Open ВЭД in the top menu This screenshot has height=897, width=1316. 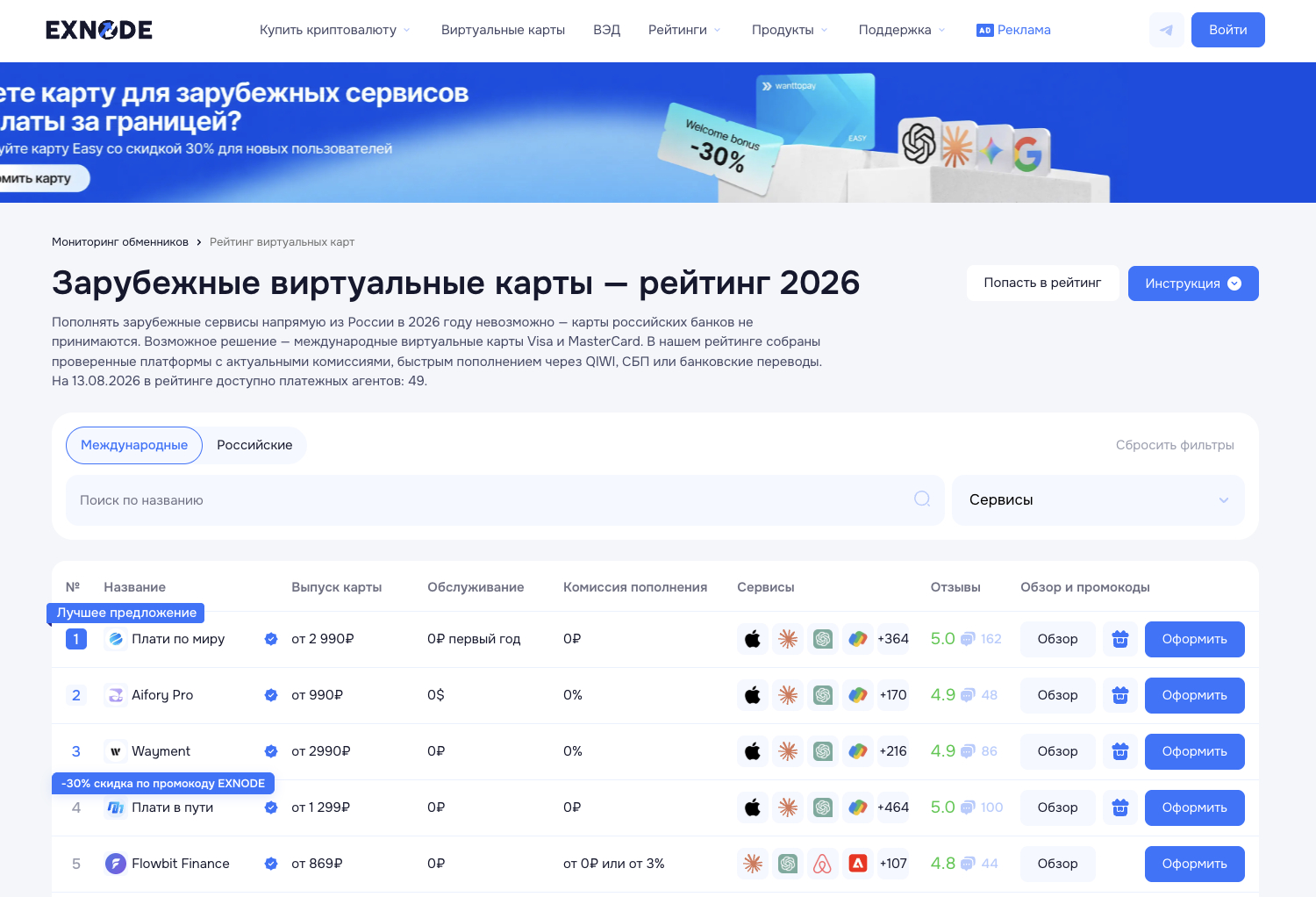pyautogui.click(x=606, y=30)
